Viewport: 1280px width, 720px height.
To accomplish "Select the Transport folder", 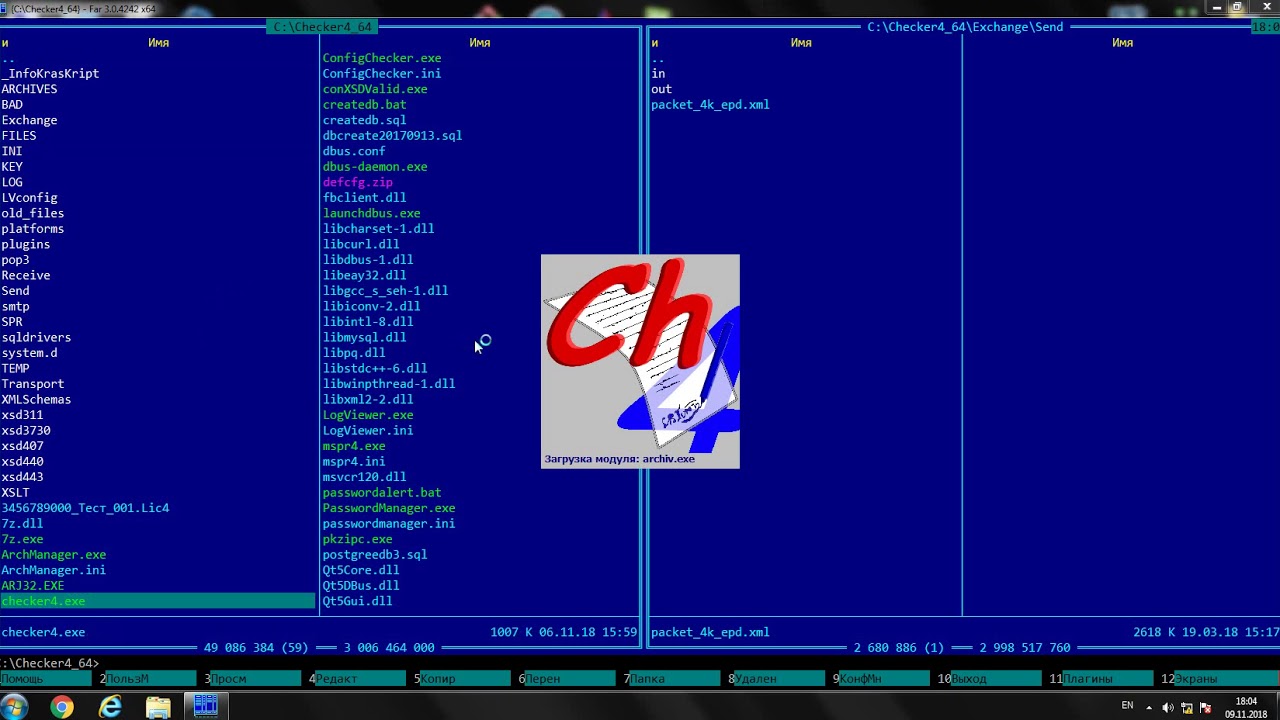I will coord(33,384).
